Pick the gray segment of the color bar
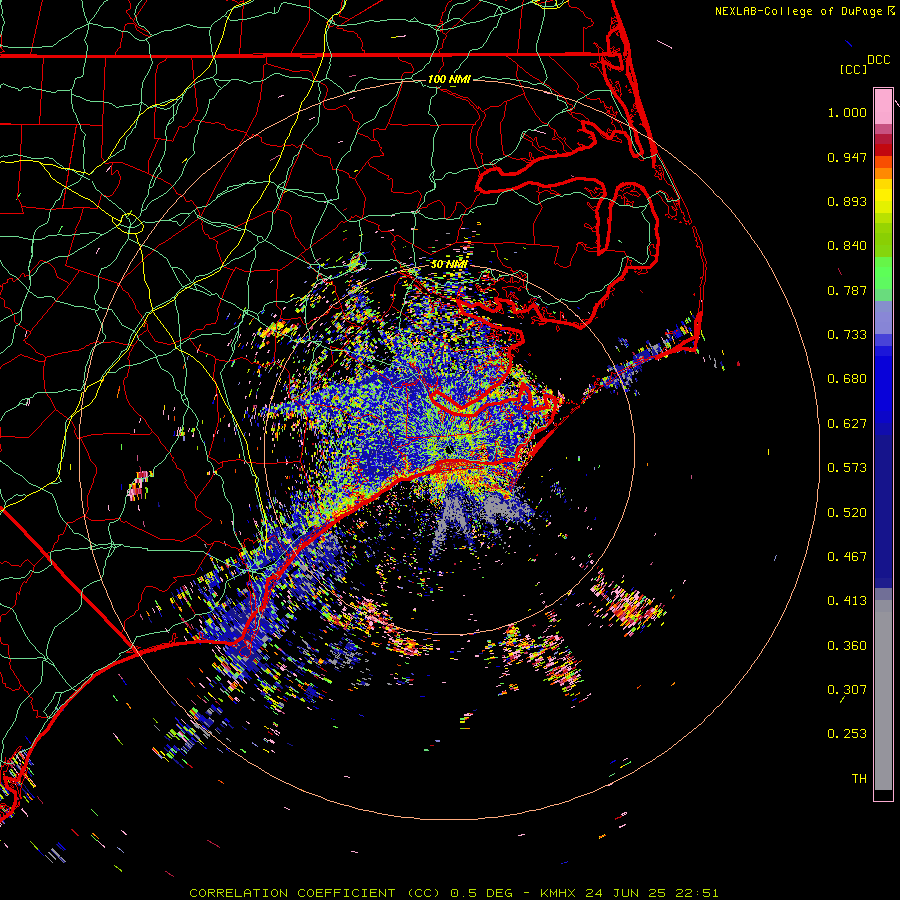Image resolution: width=900 pixels, height=900 pixels. (883, 695)
